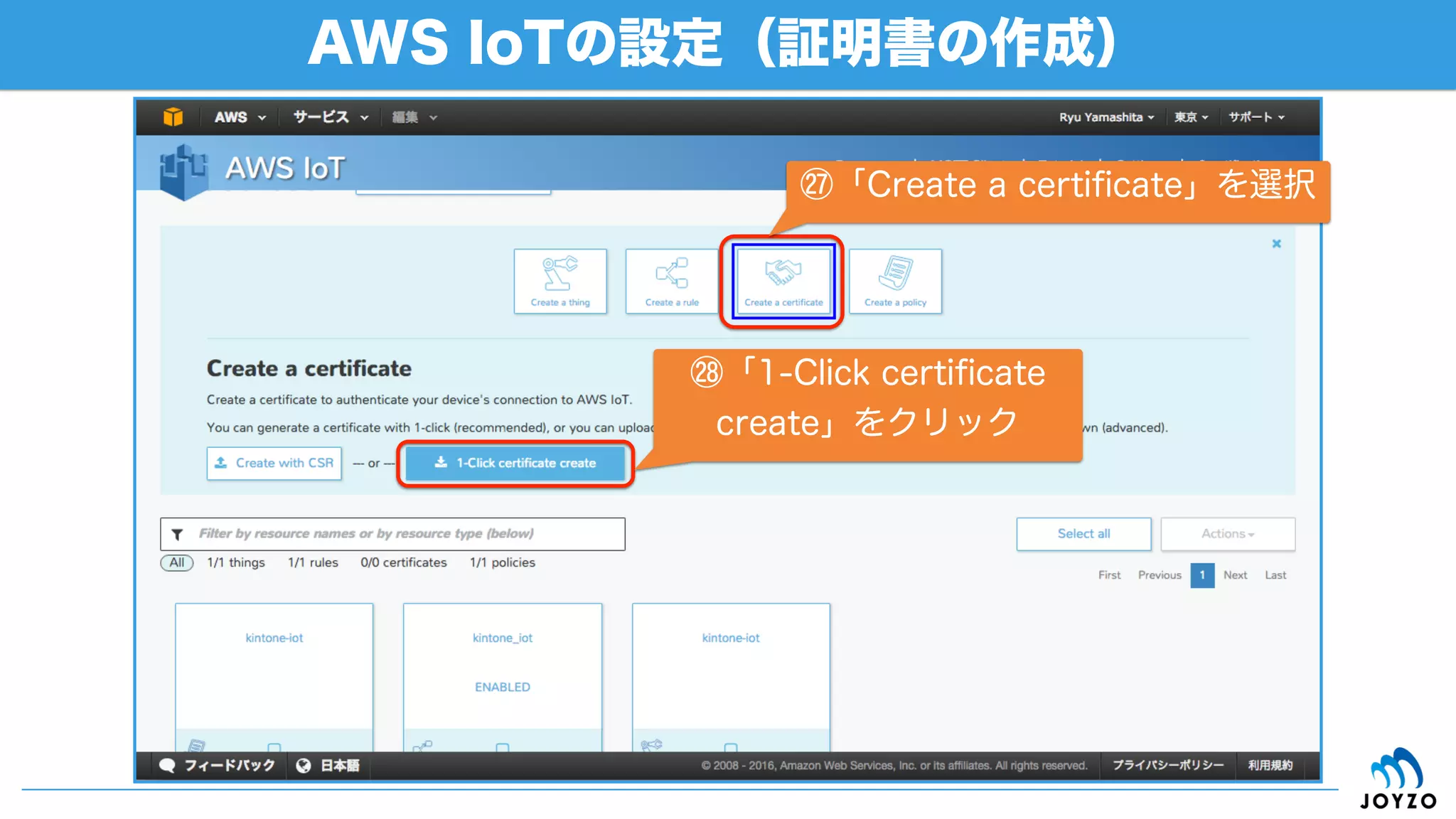Open フィードバック feedback in footer
Viewport: 1456px width, 819px height.
229,766
